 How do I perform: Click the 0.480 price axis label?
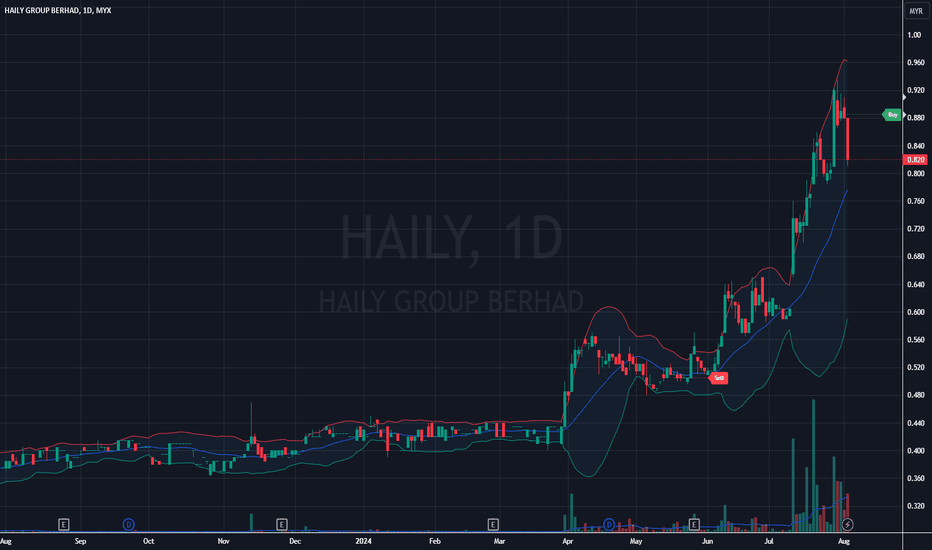[x=915, y=395]
